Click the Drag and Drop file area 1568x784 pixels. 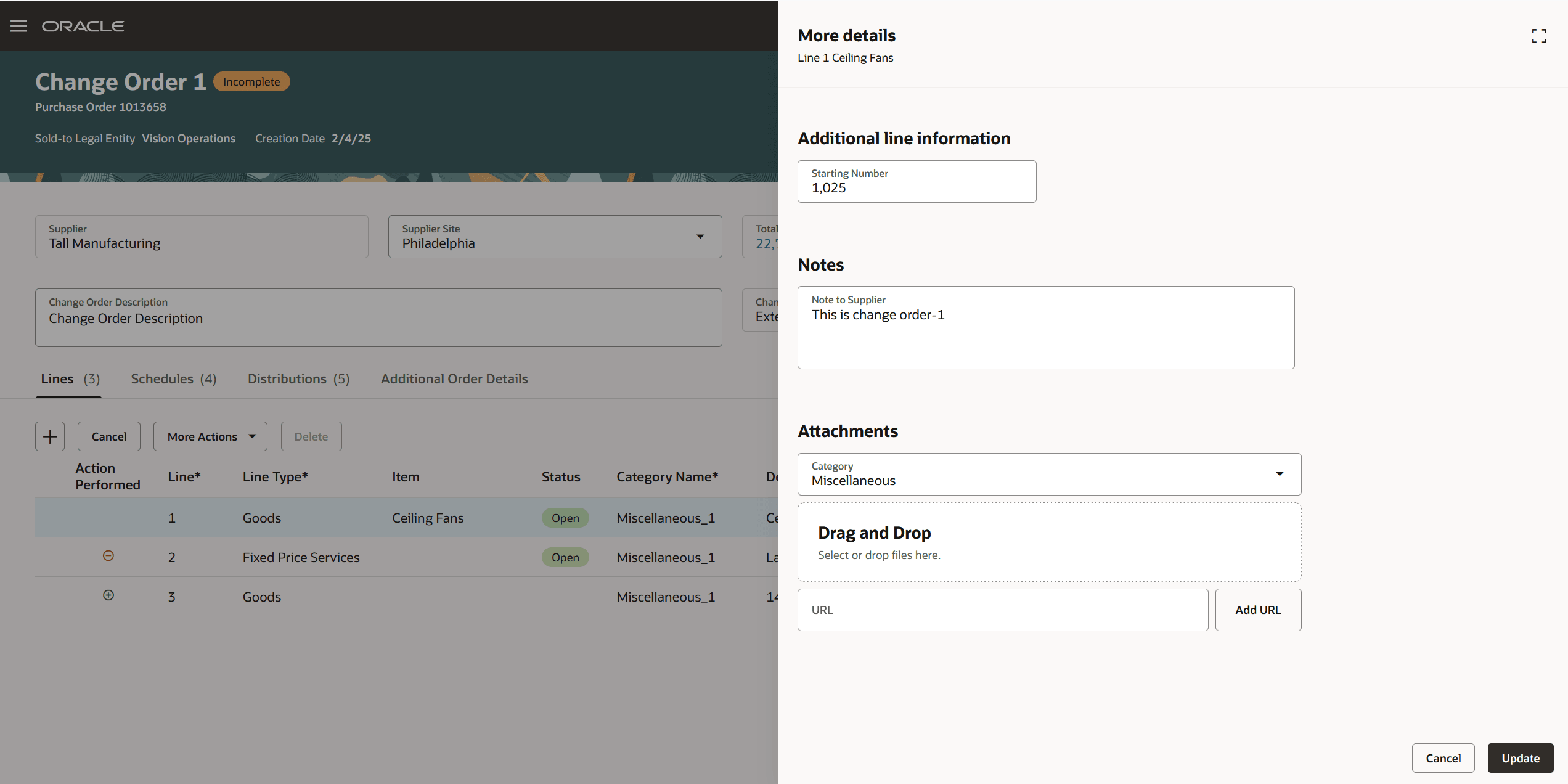[1049, 542]
